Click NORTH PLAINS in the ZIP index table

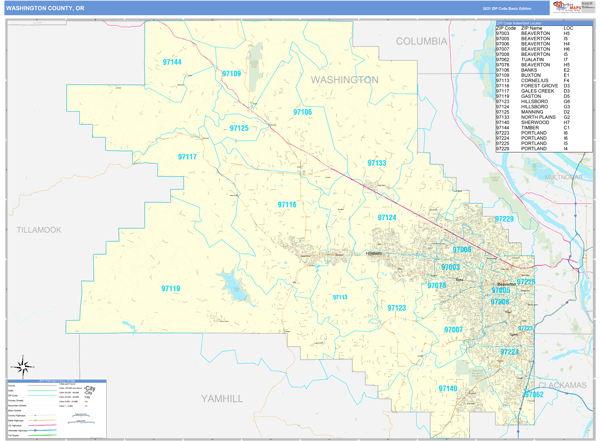tap(538, 117)
